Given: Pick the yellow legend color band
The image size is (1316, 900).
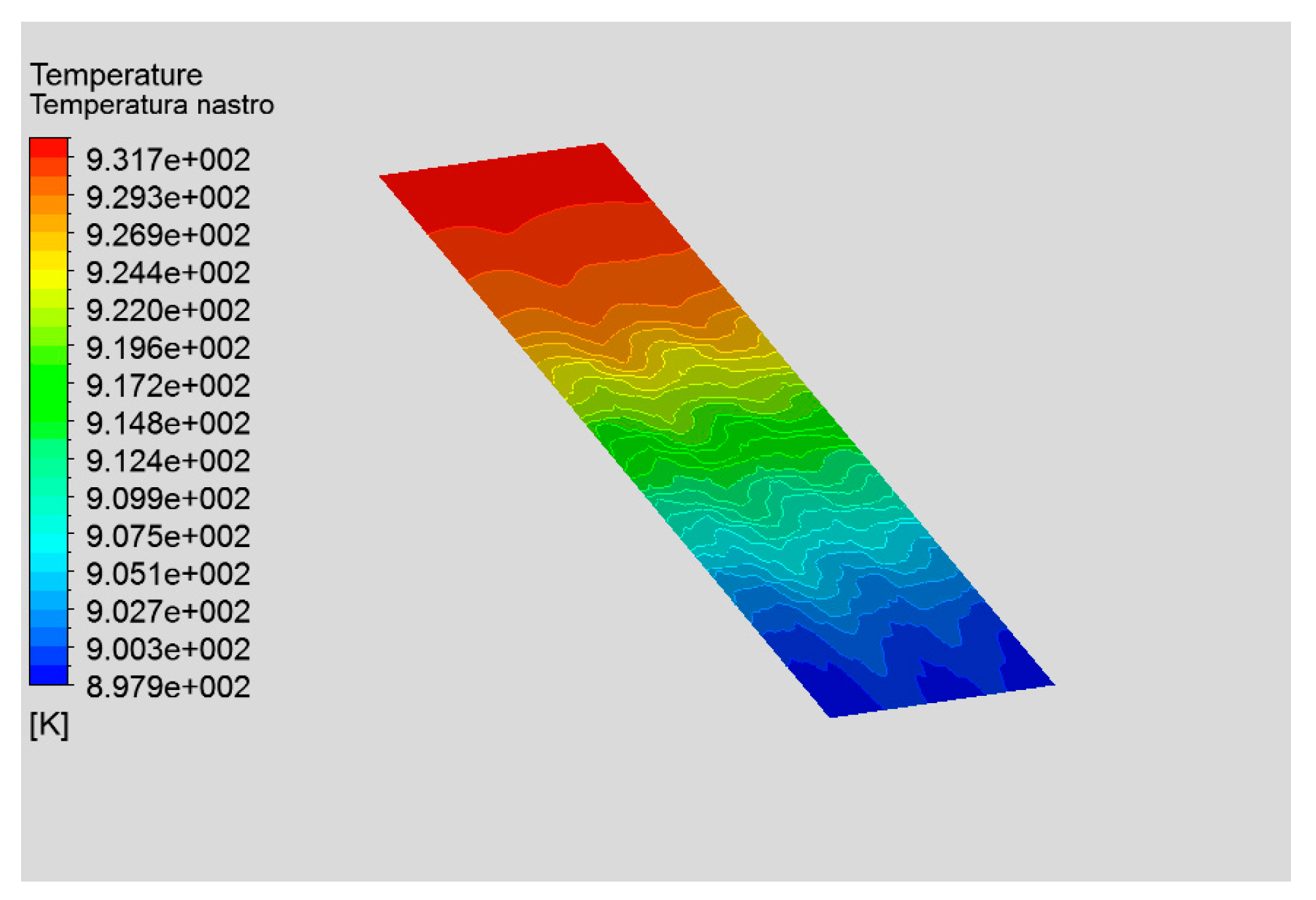Looking at the screenshot, I should click(x=49, y=279).
